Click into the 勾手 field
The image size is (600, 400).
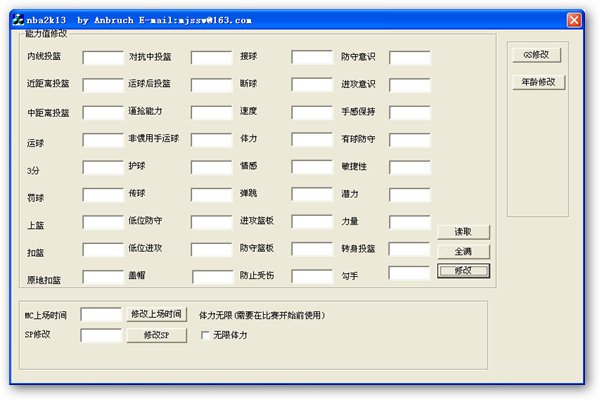click(x=409, y=273)
